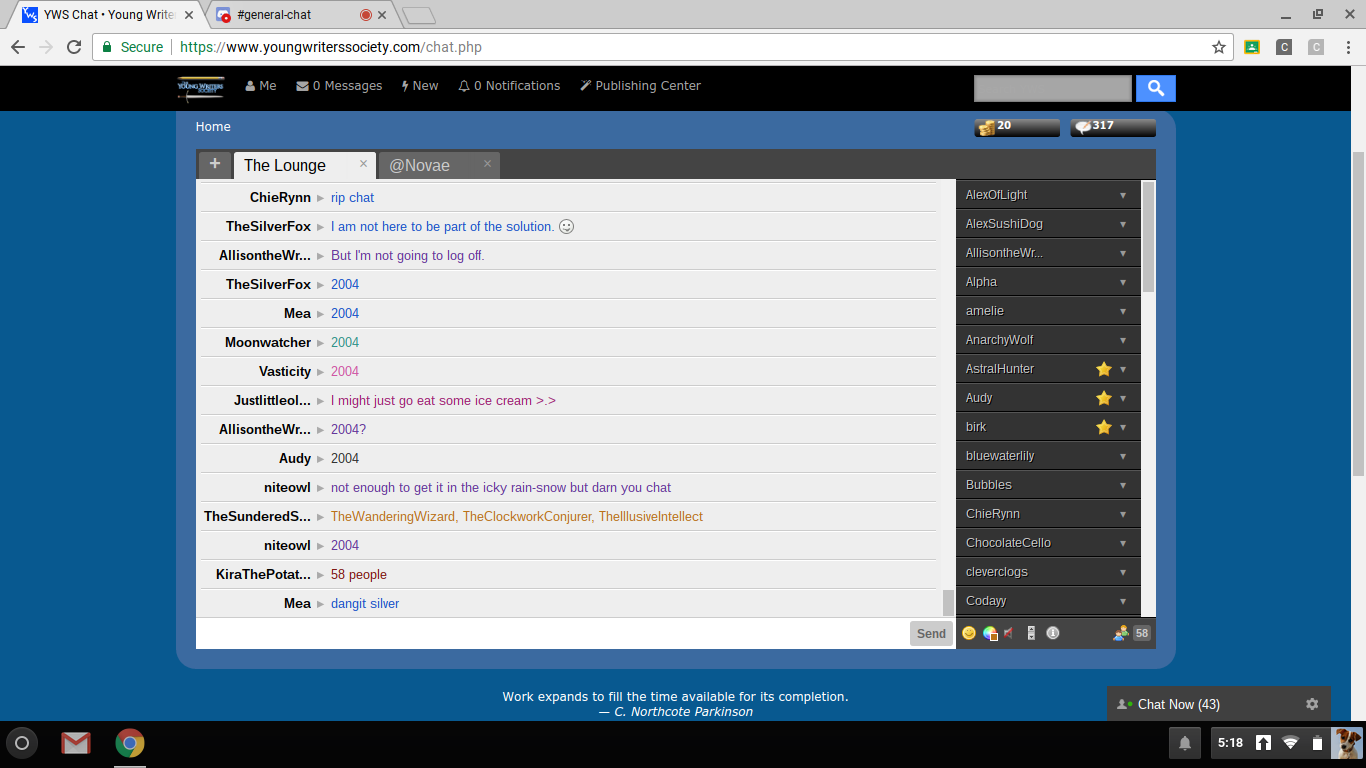Screen dimensions: 1366x768
Task: Expand bluewaterlily user menu
Action: click(1123, 456)
